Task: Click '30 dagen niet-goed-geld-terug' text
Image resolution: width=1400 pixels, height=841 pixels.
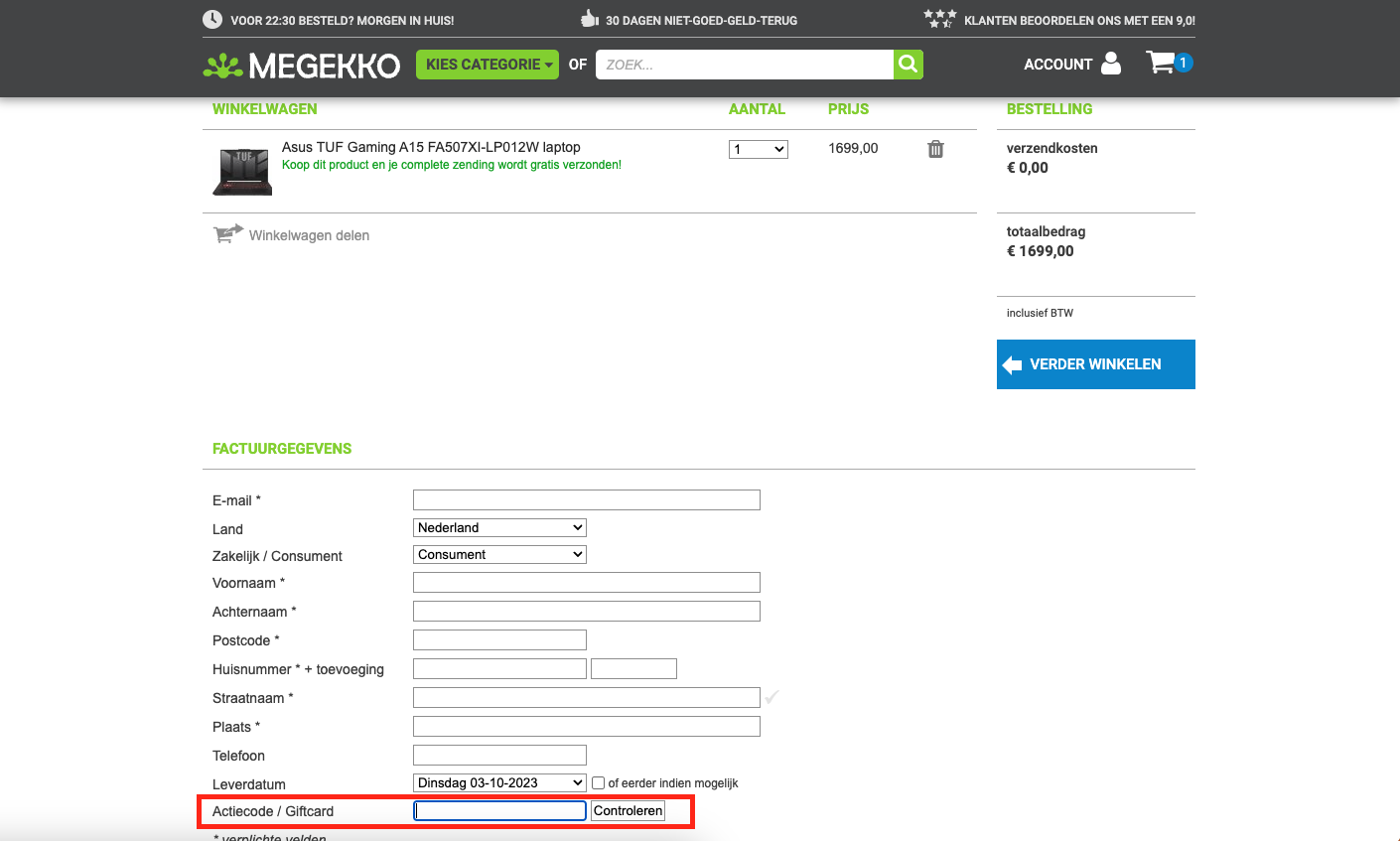Action: [x=702, y=20]
